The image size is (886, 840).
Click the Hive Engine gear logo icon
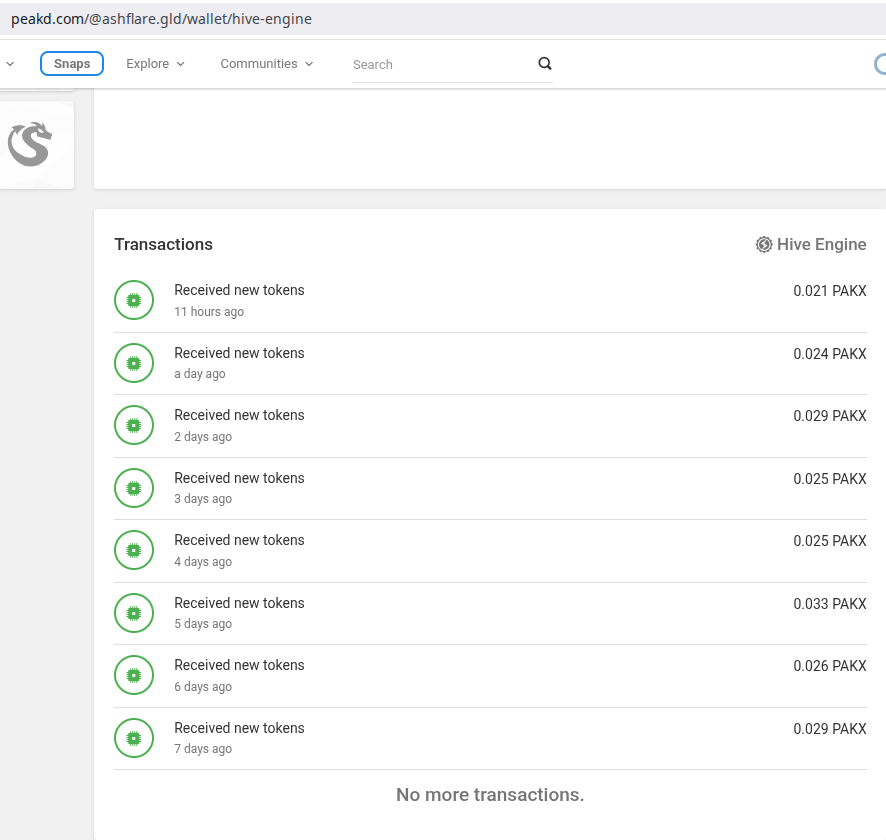pyautogui.click(x=764, y=245)
